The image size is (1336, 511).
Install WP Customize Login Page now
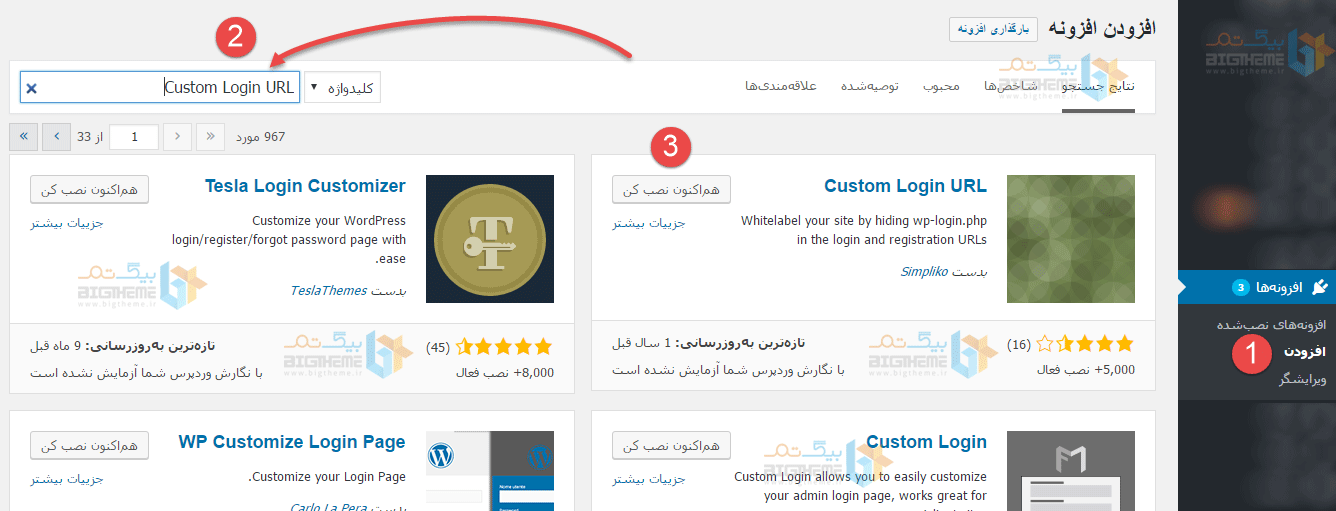tap(90, 445)
